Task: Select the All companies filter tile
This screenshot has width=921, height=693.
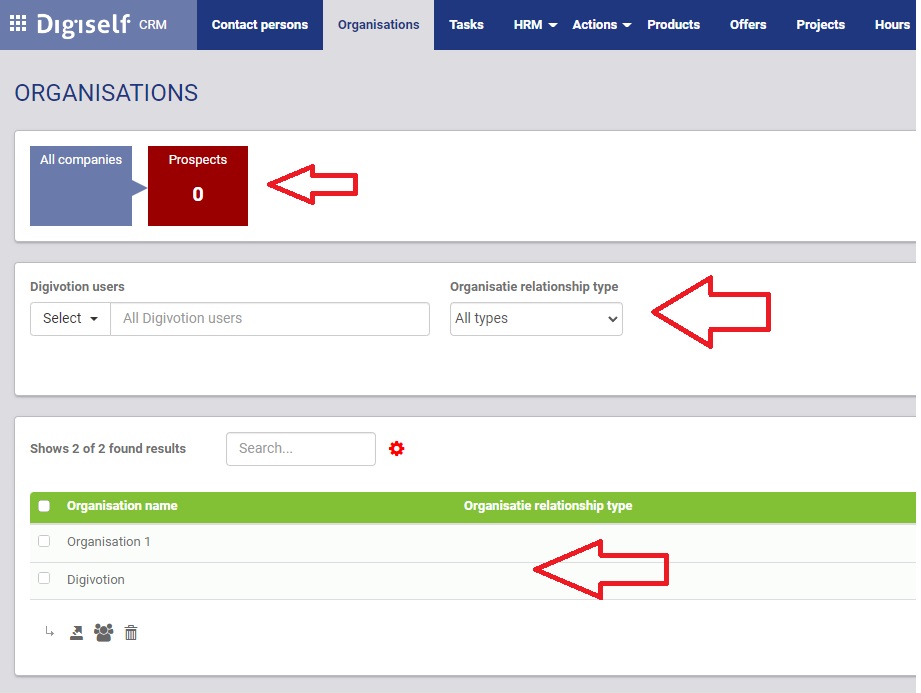Action: pyautogui.click(x=81, y=186)
